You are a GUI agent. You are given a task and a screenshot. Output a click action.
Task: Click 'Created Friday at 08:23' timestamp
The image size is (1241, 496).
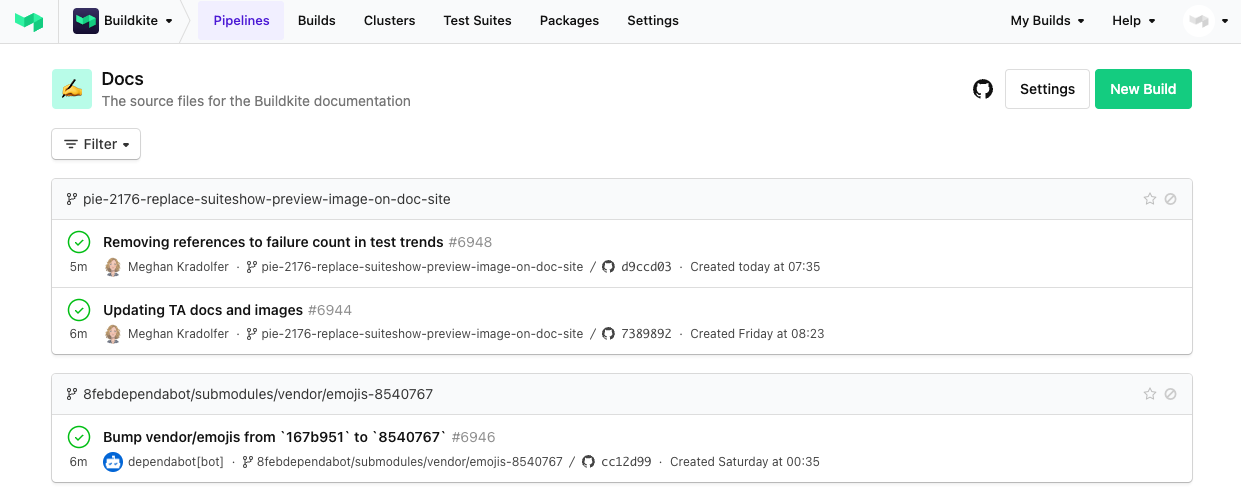(757, 334)
